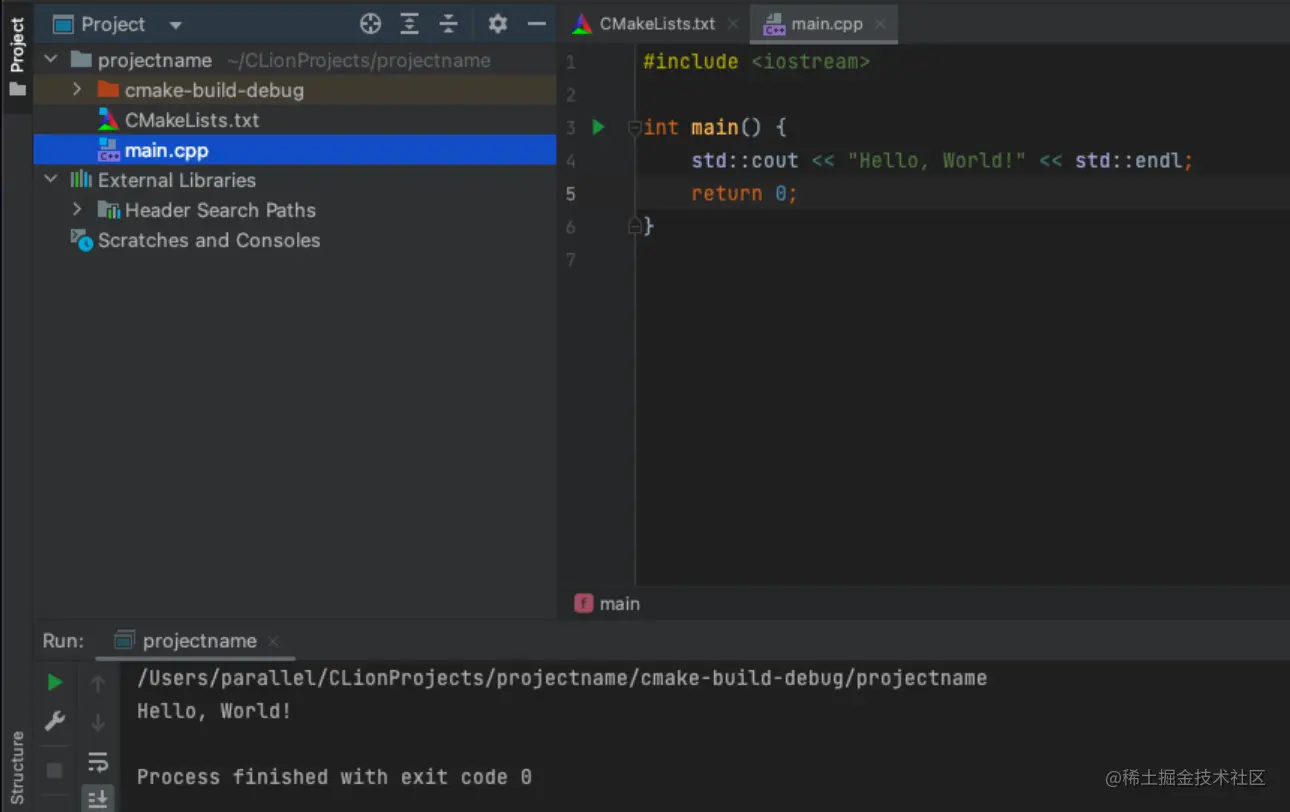
Task: Open Project tool window side tab
Action: tap(17, 57)
